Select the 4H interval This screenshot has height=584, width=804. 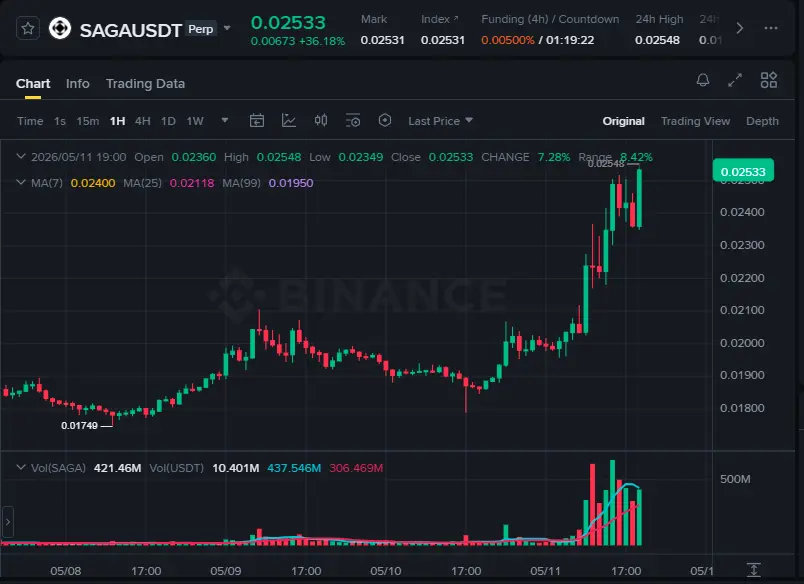pos(143,121)
